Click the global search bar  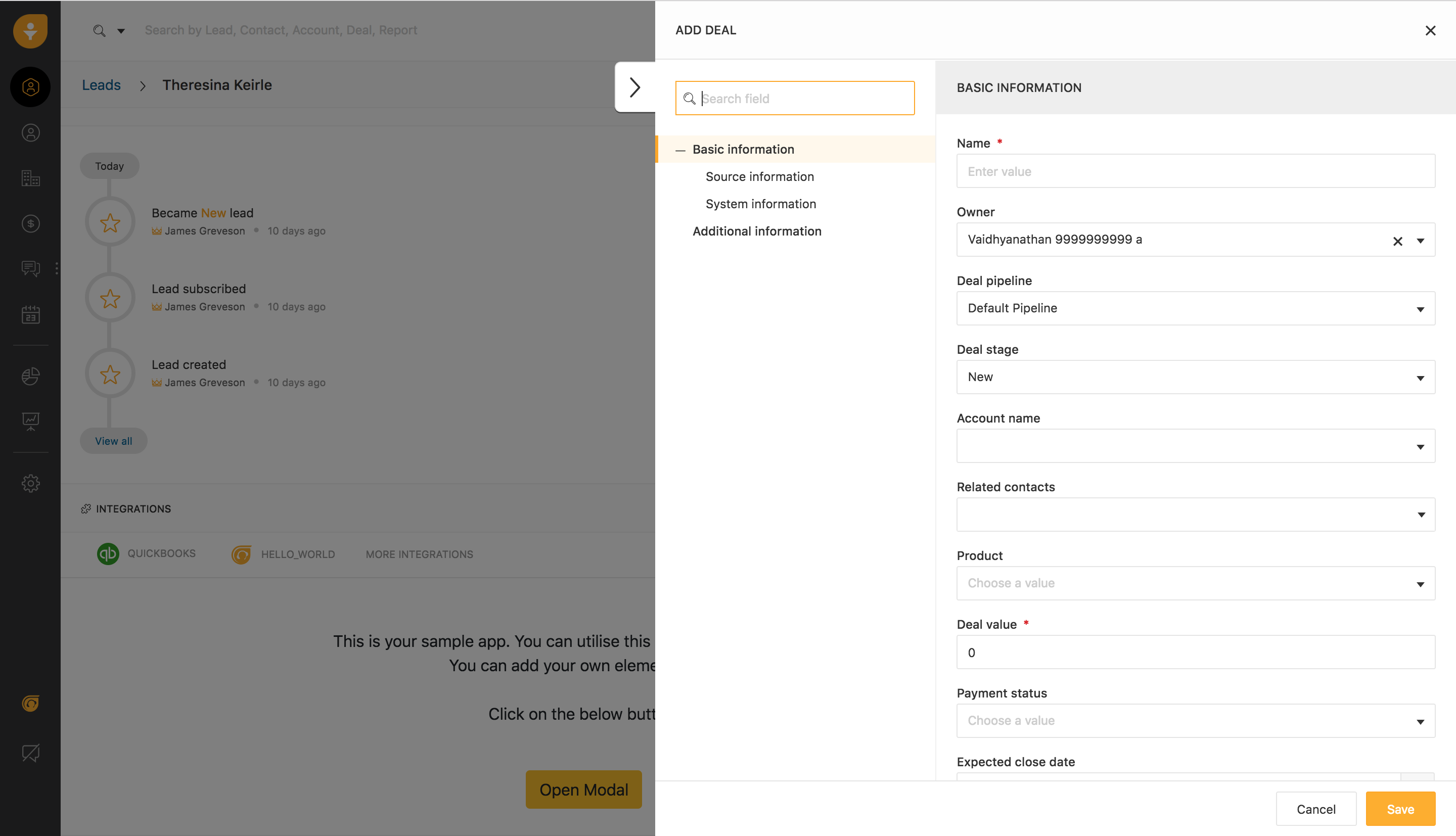281,30
